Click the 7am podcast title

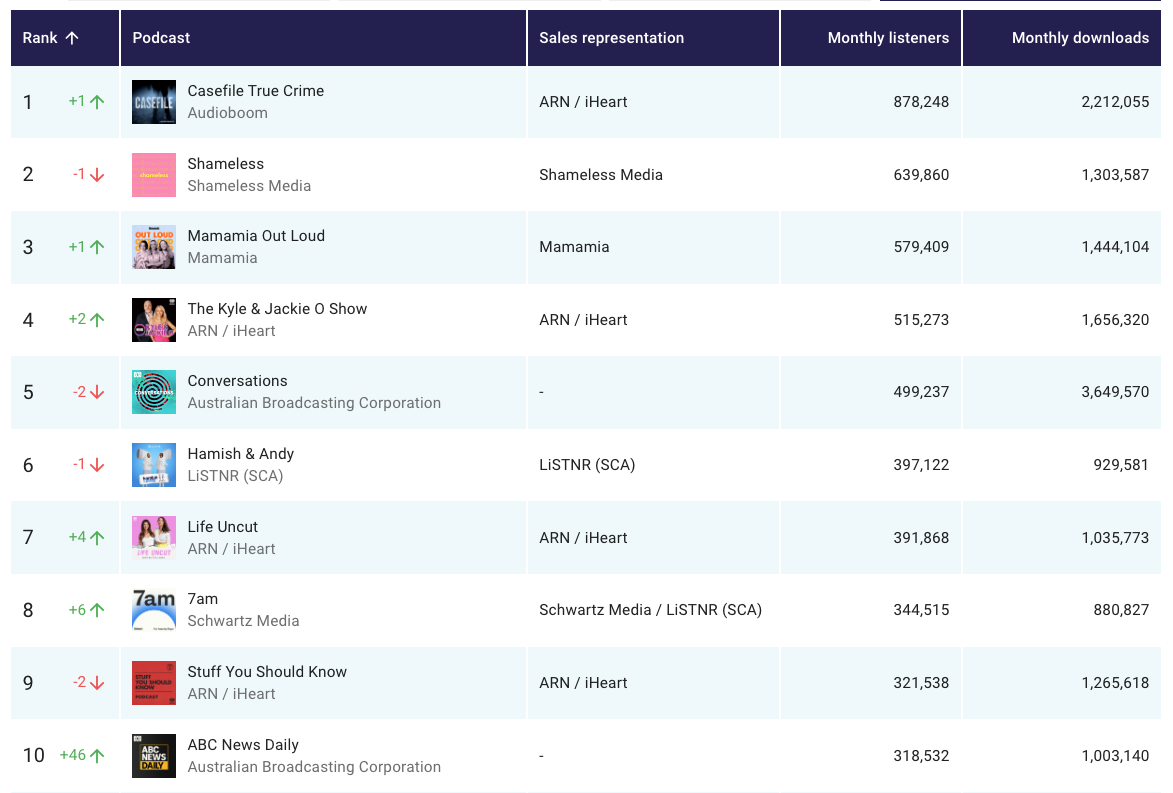click(x=203, y=598)
